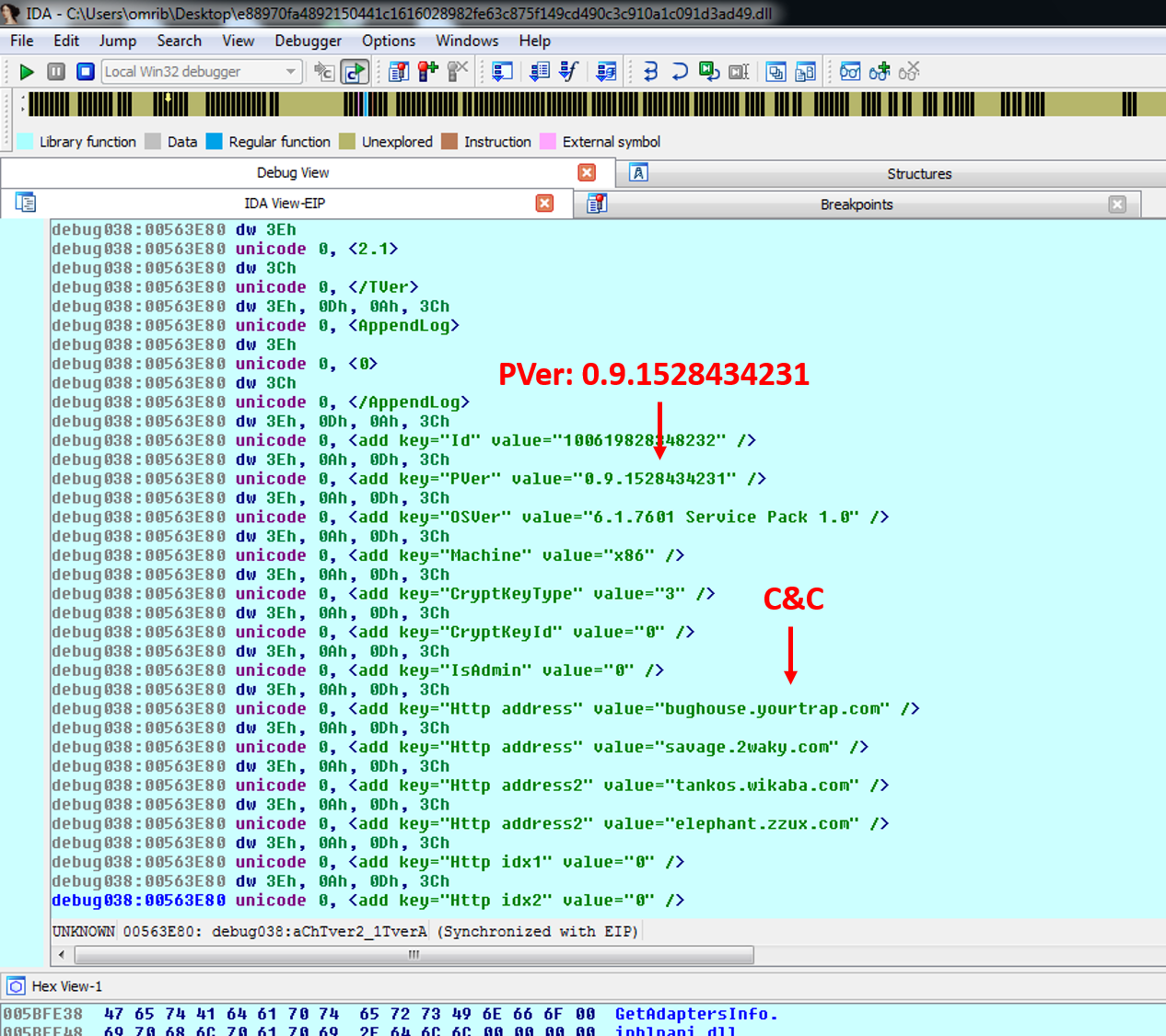1166x1036 pixels.
Task: Click the Library function color swatch
Action: tap(25, 141)
